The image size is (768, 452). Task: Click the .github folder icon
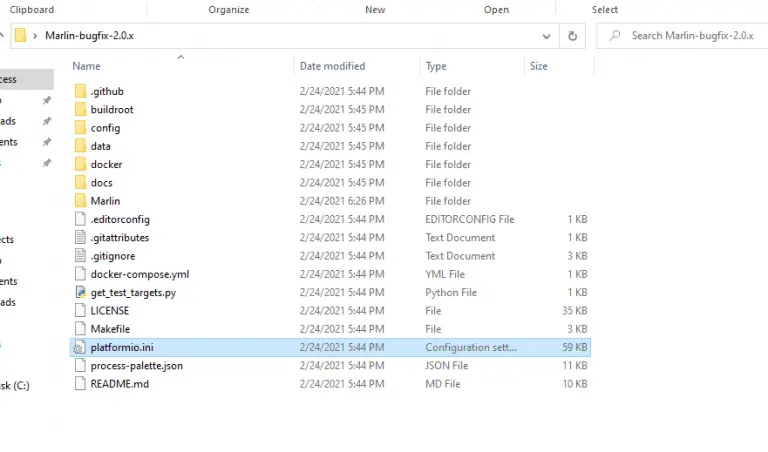coord(81,91)
